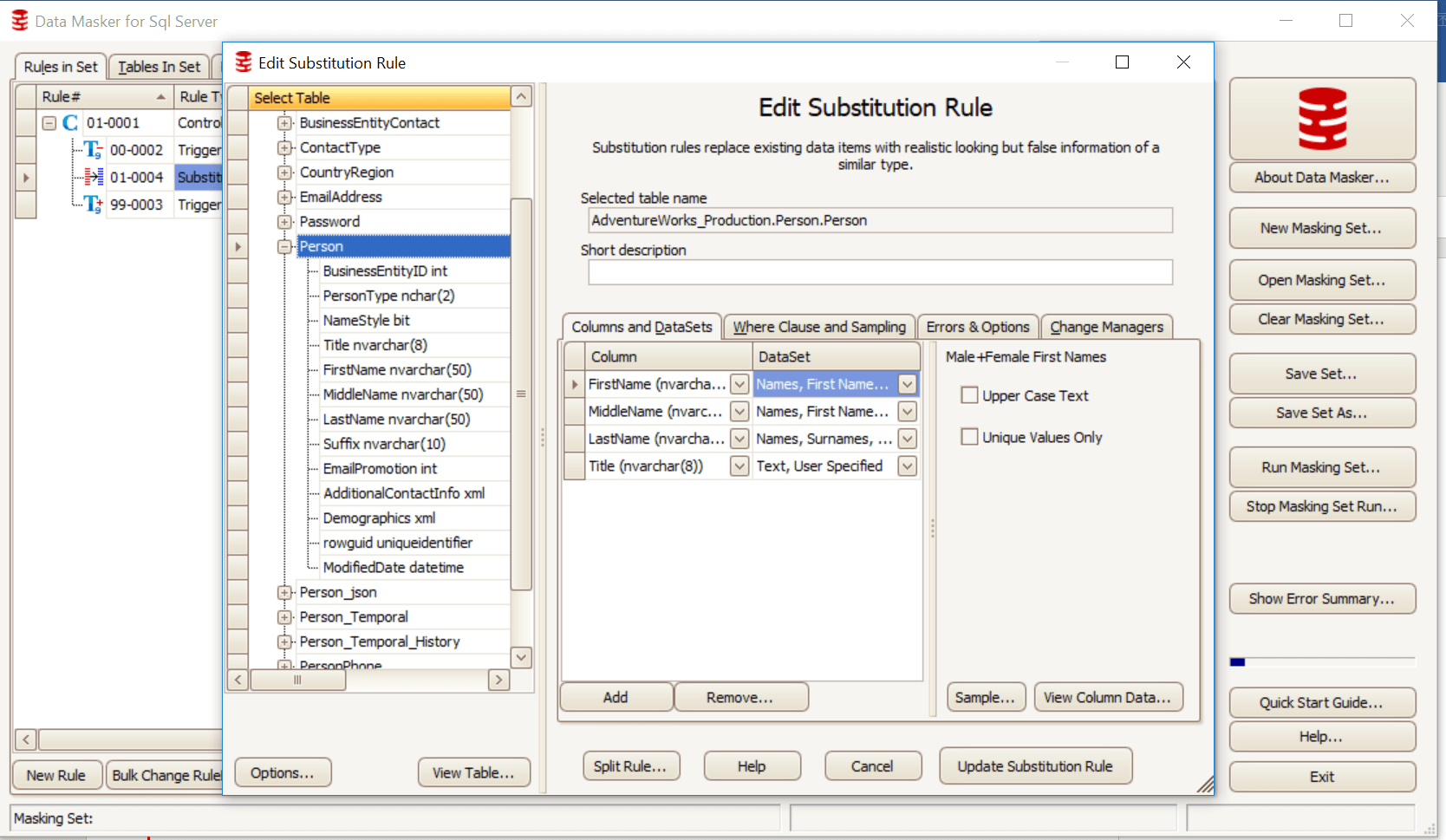Click Sample button
This screenshot has width=1446, height=840.
[x=986, y=697]
